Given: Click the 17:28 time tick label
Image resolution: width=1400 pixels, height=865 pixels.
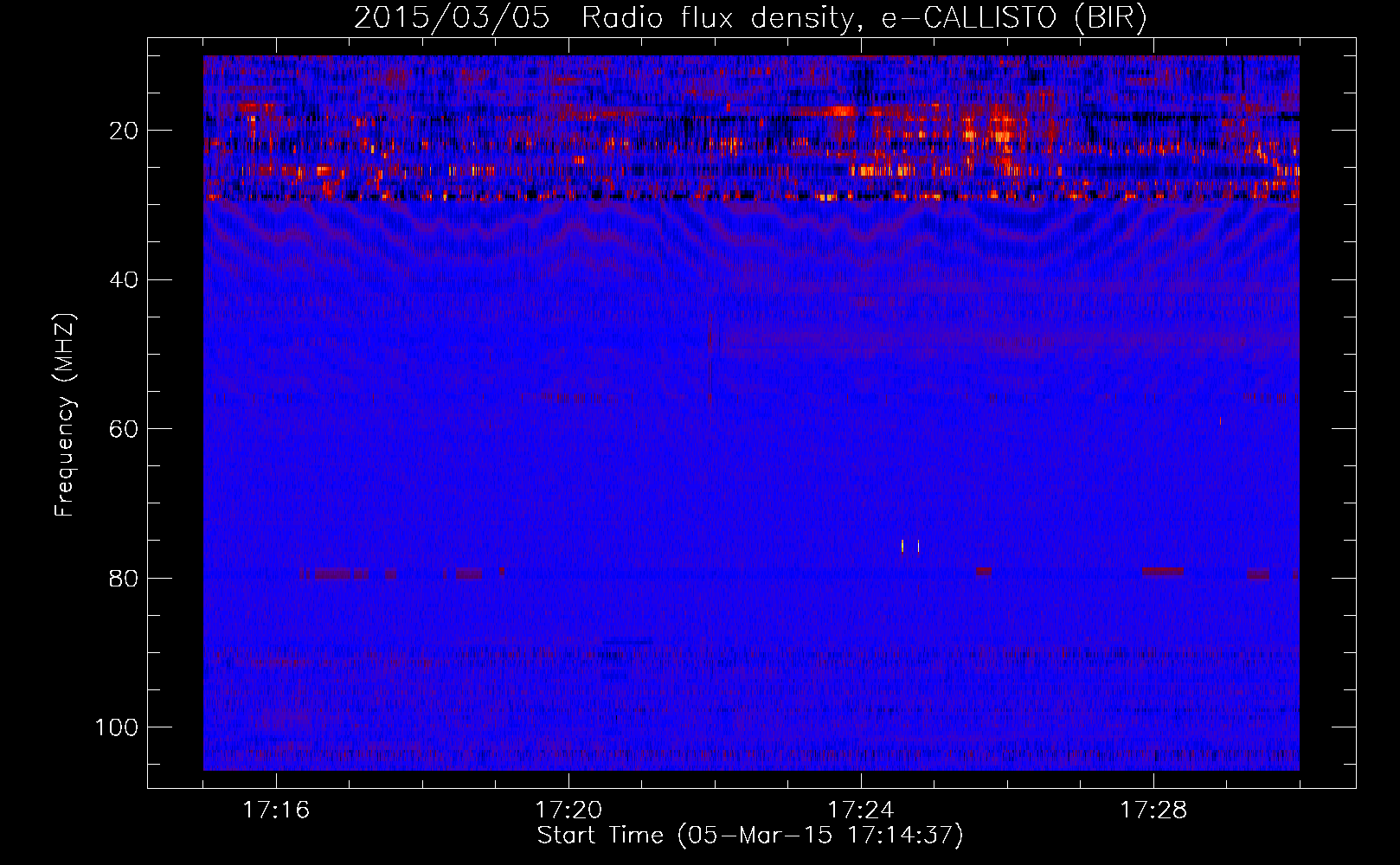Looking at the screenshot, I should click(x=1153, y=811).
